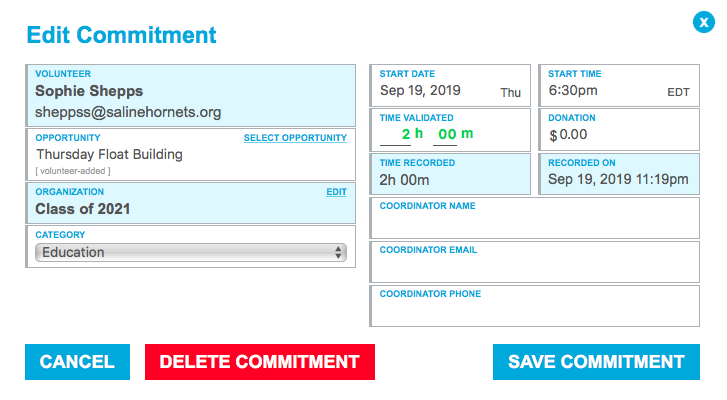Click the Select Opportunity link
This screenshot has height=400, width=727.
(x=295, y=138)
